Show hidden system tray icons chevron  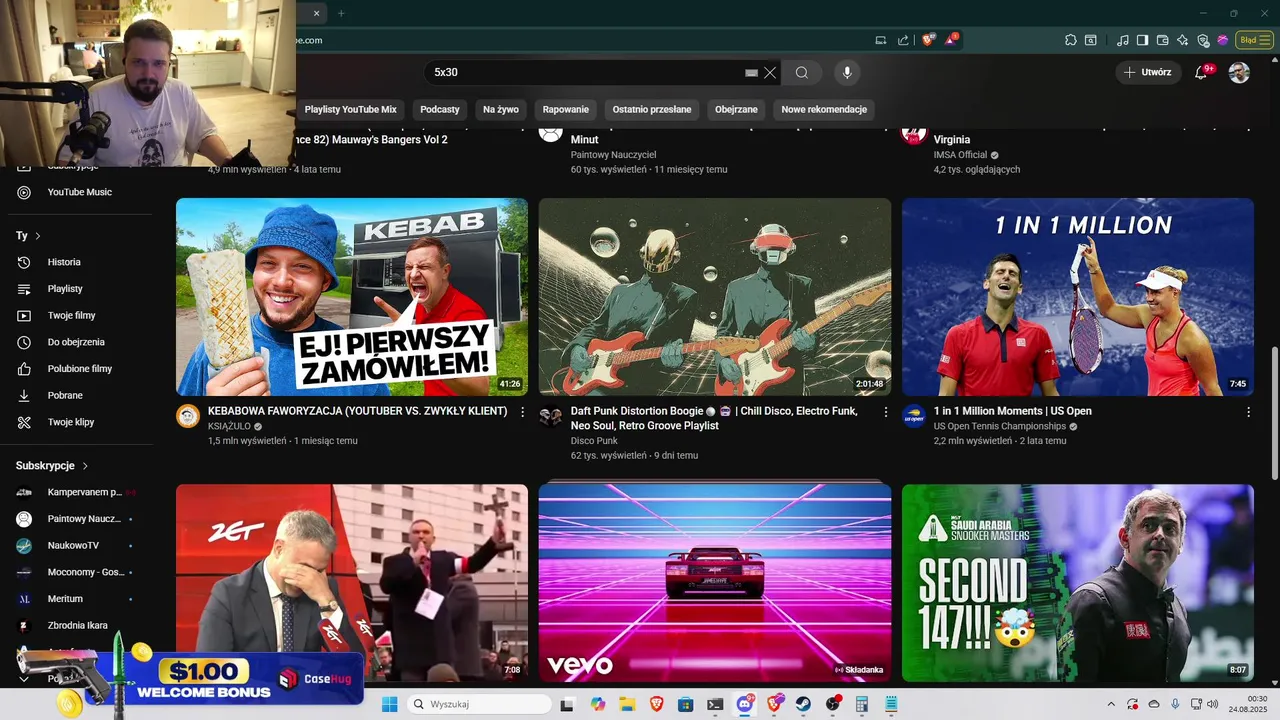(x=1111, y=704)
